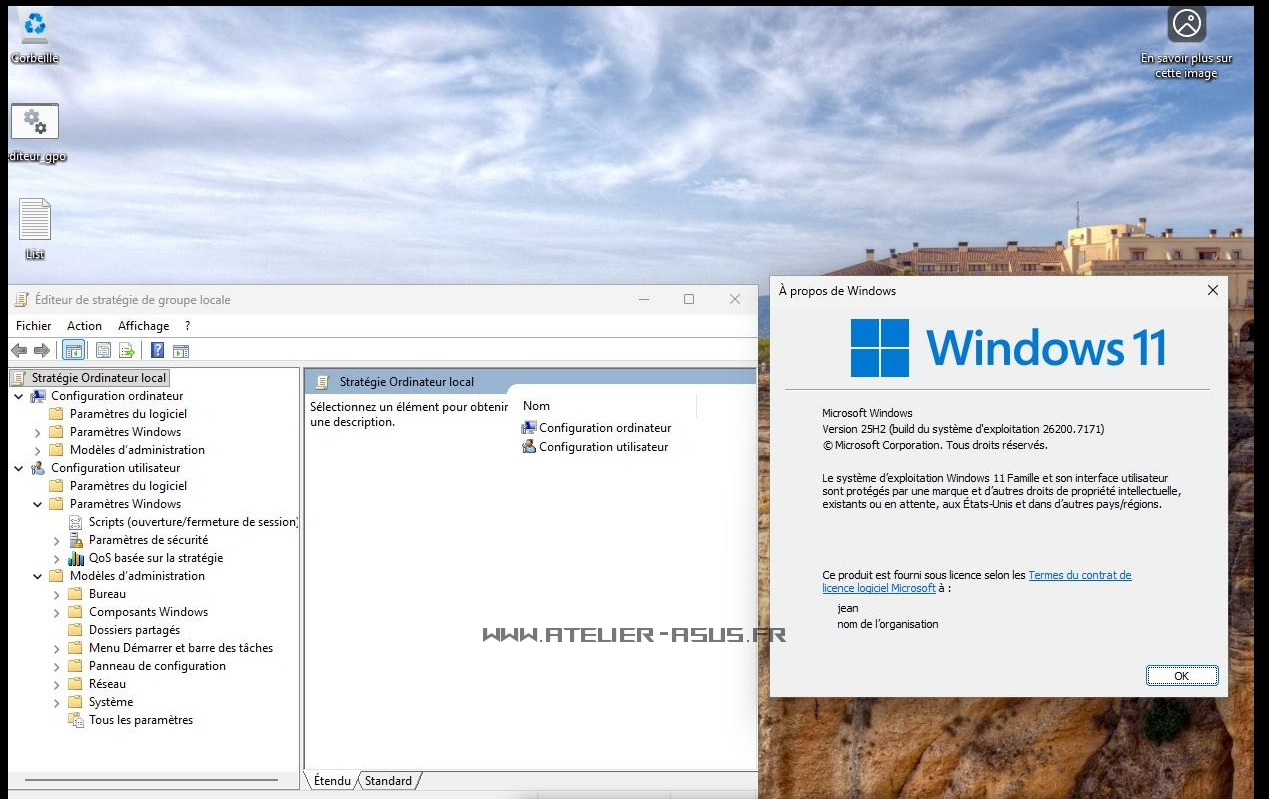The width and height of the screenshot is (1269, 799).
Task: Open Help via the blue question mark icon
Action: pos(157,350)
